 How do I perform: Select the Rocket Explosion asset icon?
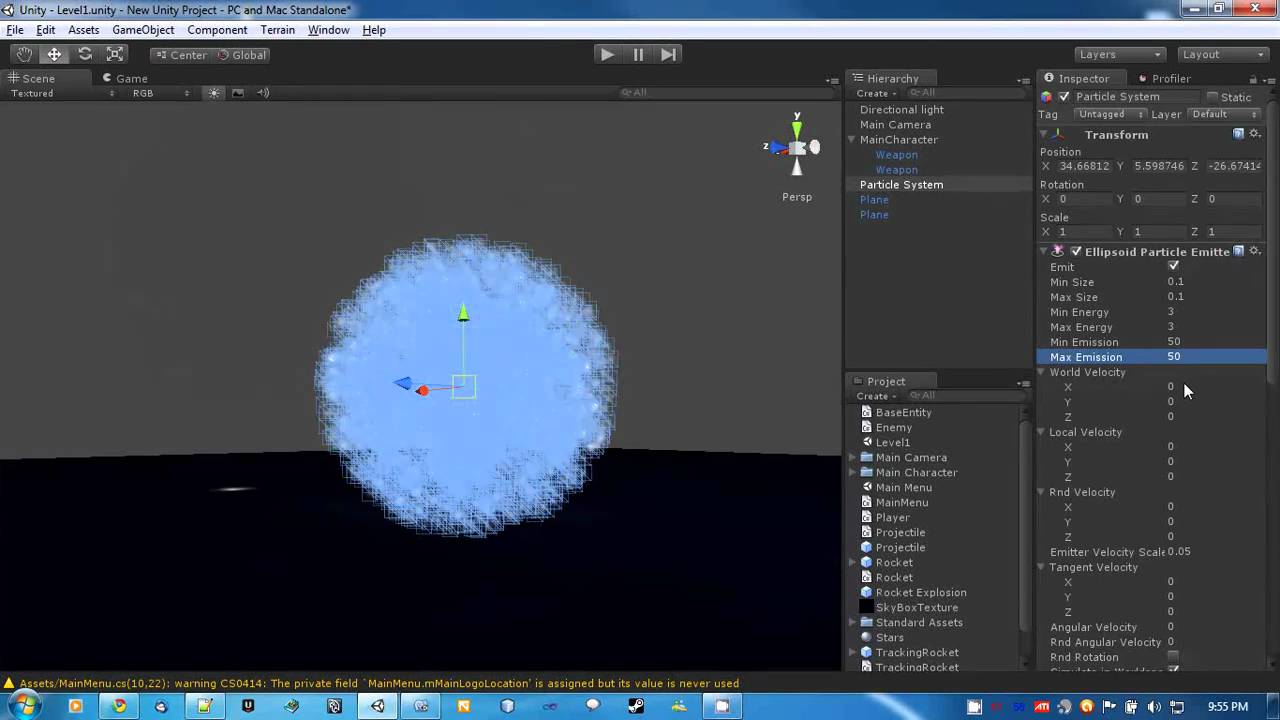point(866,592)
